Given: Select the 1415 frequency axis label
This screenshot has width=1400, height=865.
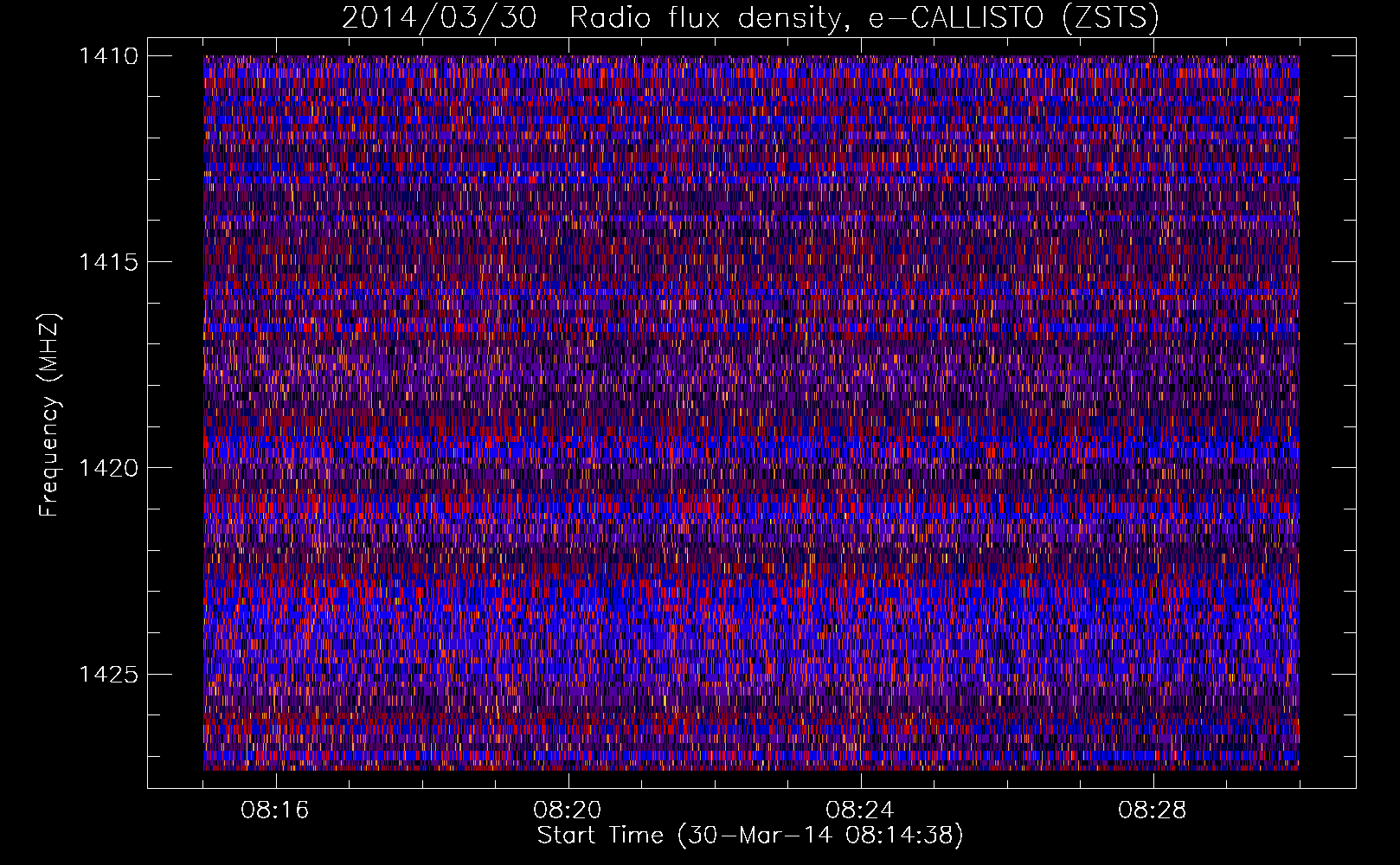Looking at the screenshot, I should tap(108, 262).
